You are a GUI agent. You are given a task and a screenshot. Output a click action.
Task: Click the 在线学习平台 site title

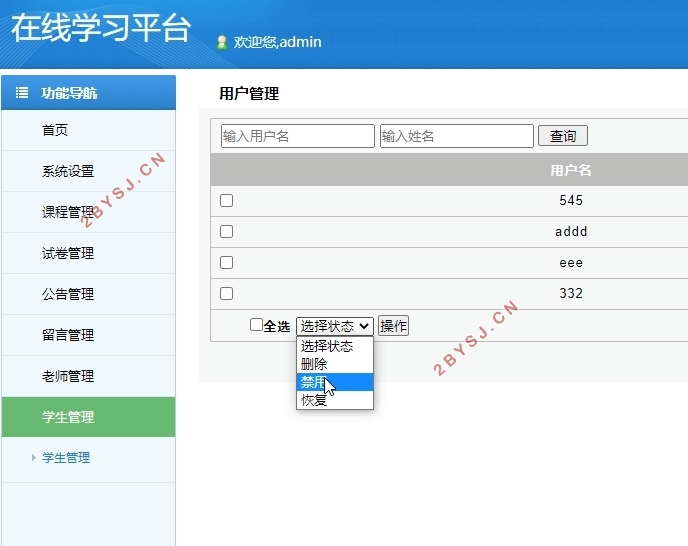(101, 29)
